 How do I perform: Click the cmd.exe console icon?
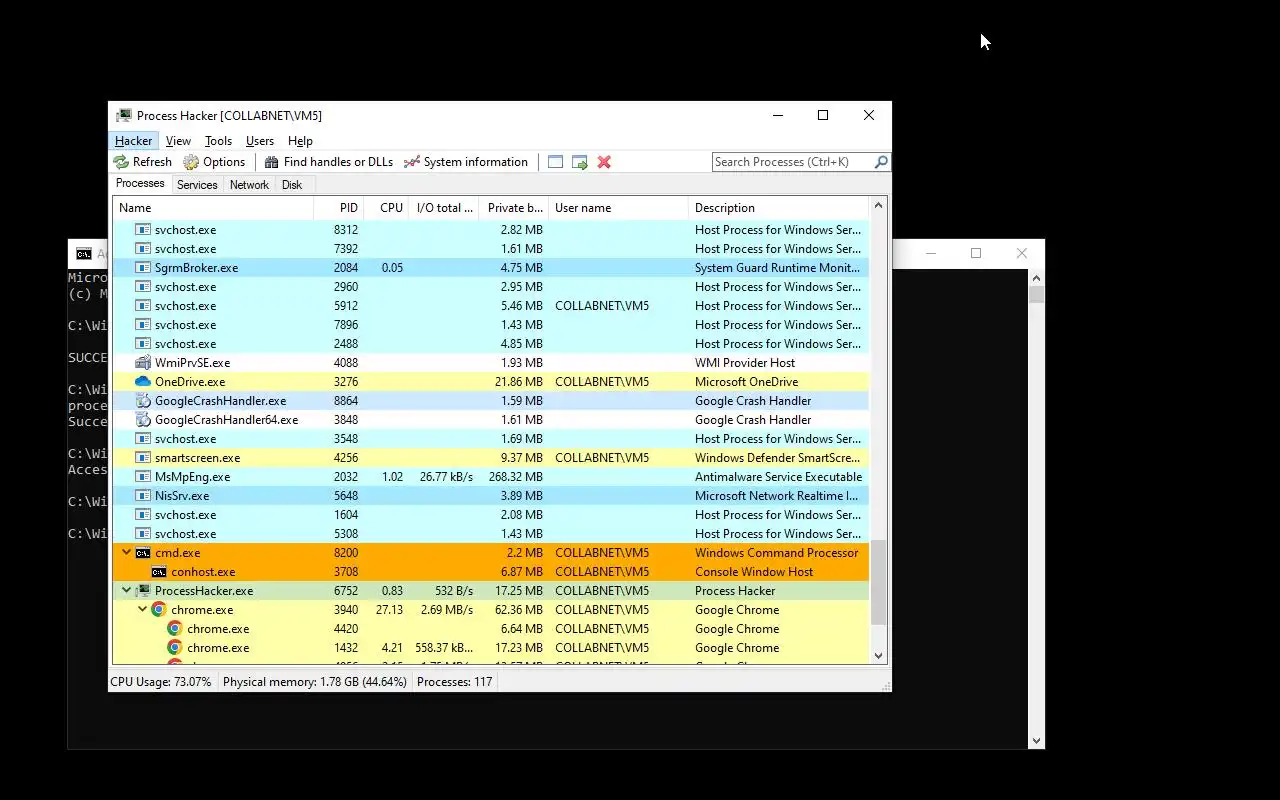(143, 553)
